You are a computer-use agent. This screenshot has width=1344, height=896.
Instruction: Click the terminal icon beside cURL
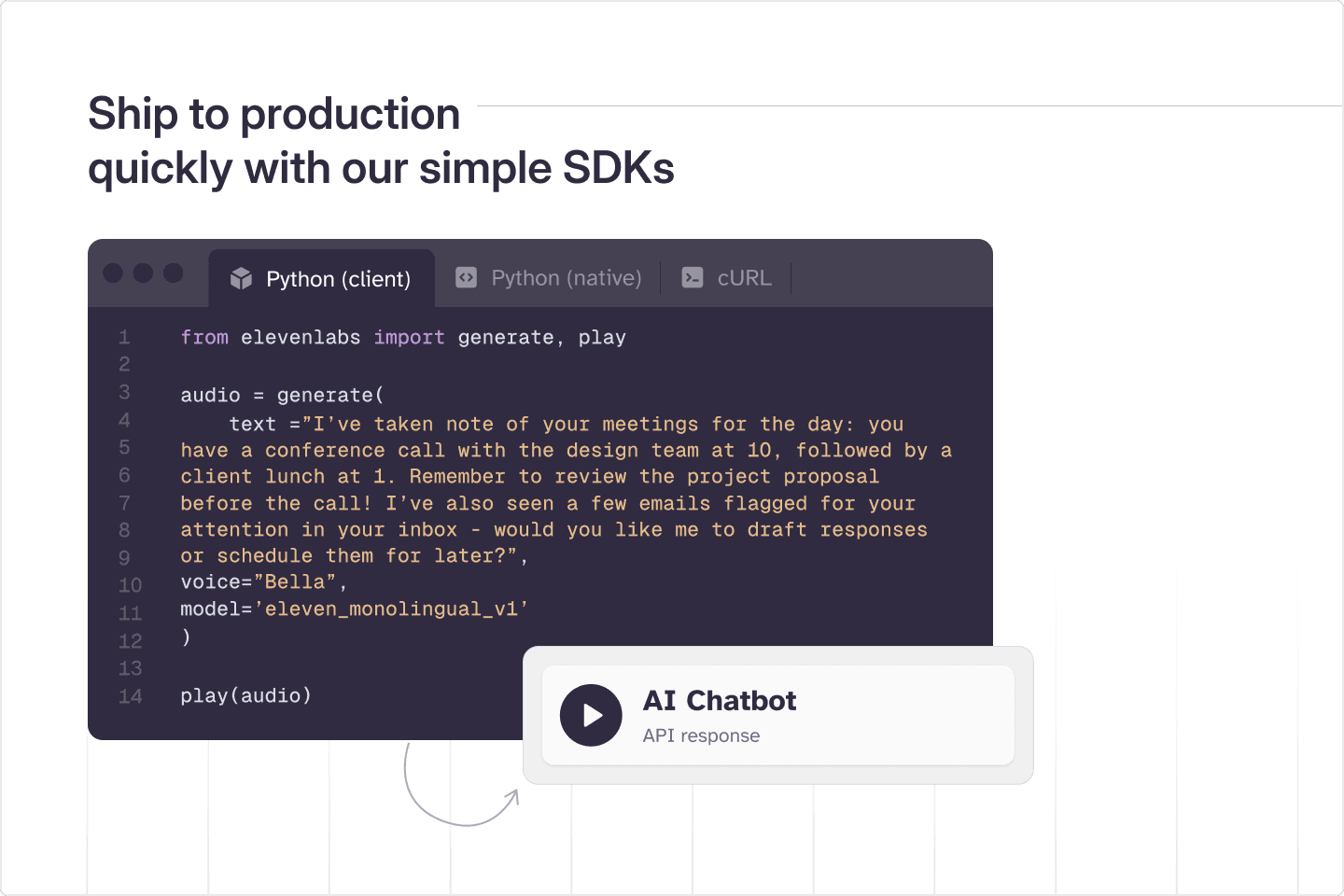coord(693,277)
